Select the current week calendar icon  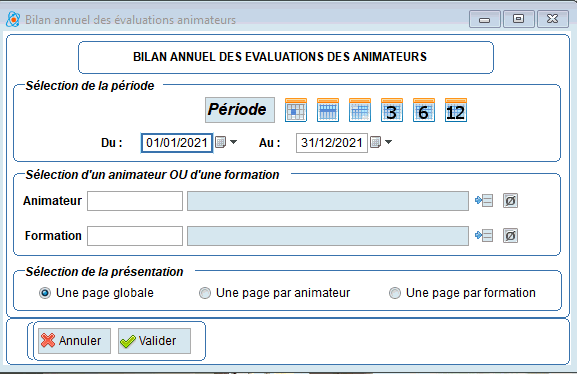pos(328,110)
